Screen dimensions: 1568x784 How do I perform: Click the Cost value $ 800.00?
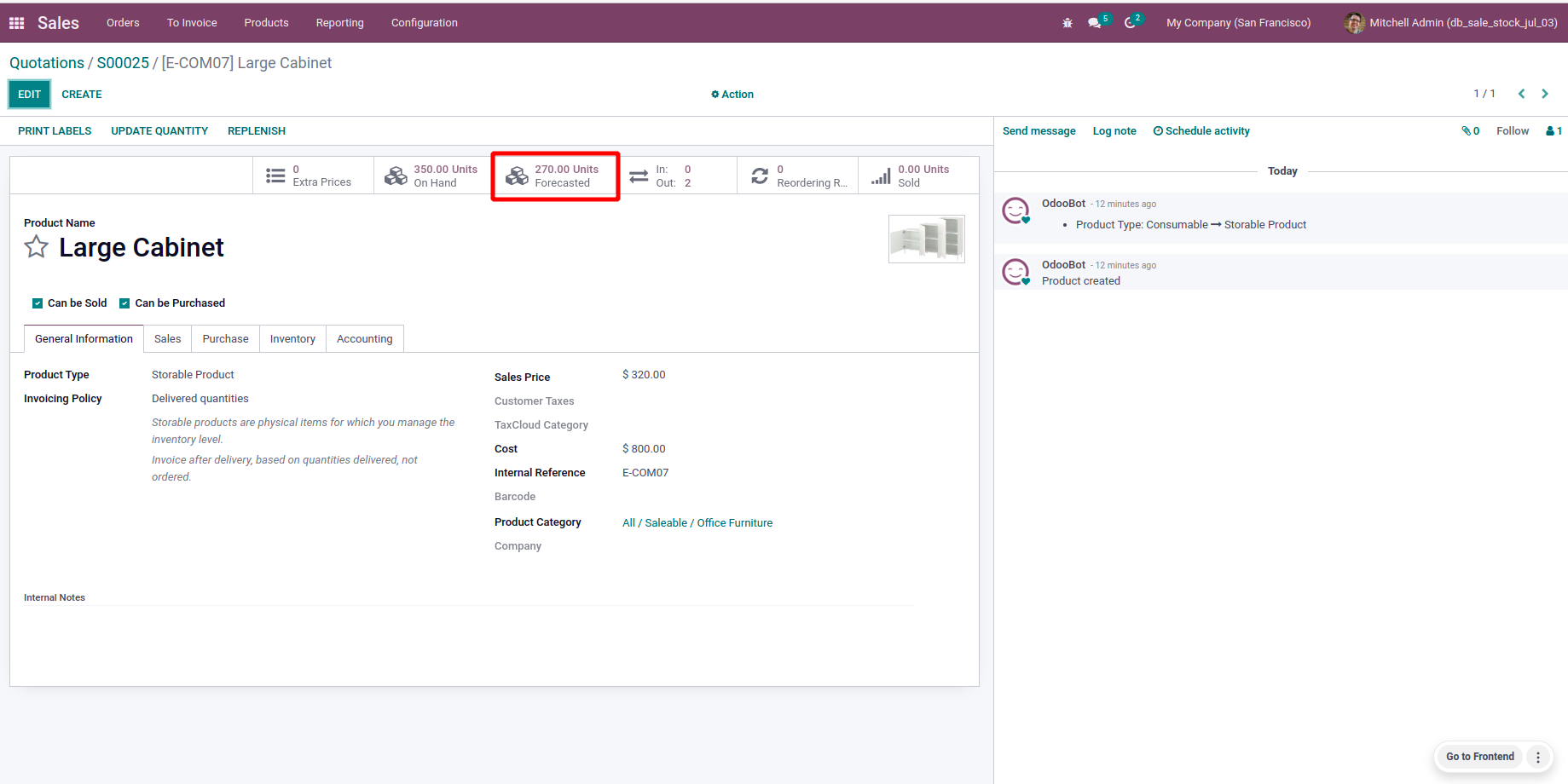[x=644, y=449]
